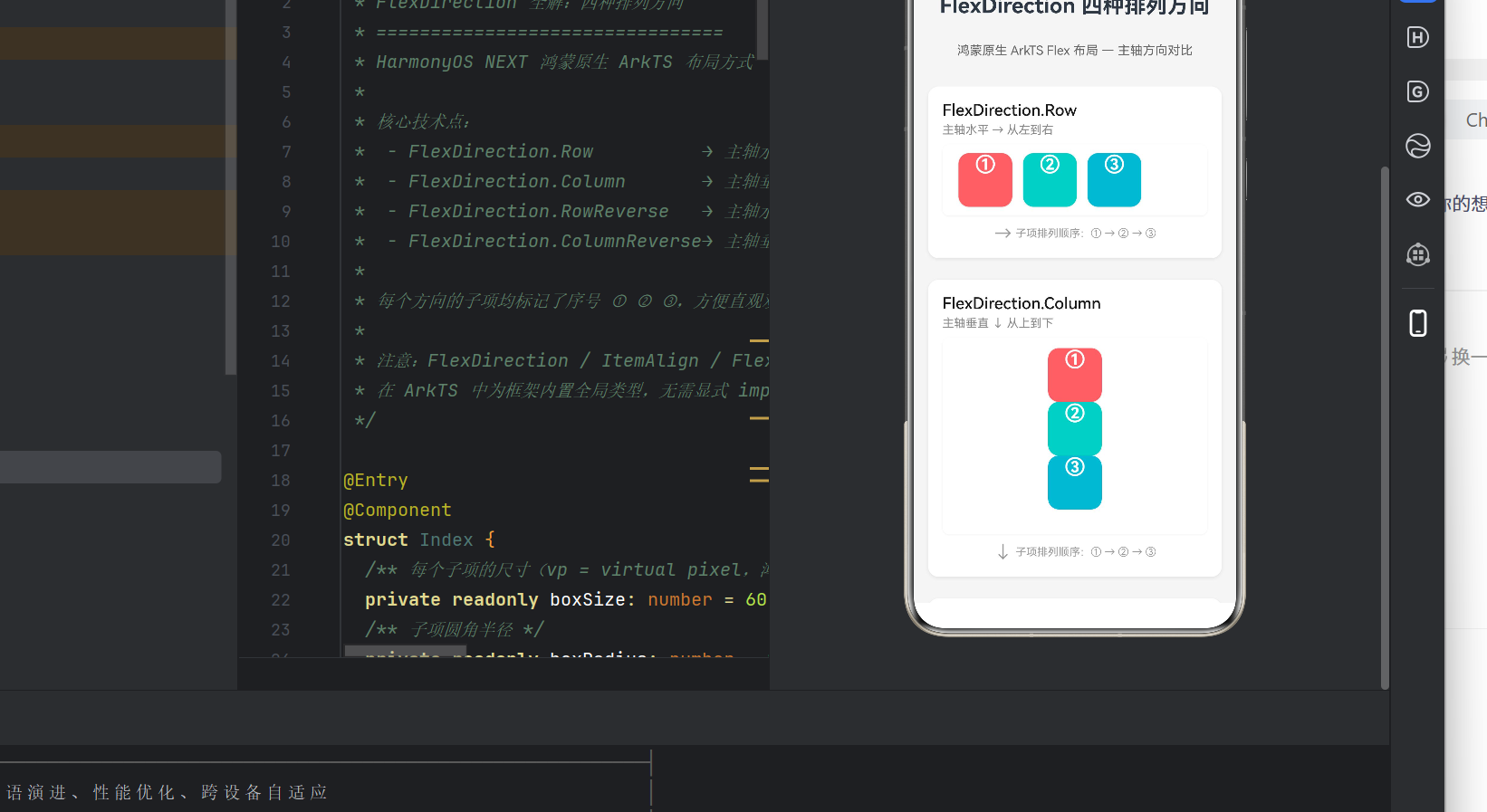
Task: Click the "===============" separator comment line
Action: coord(539,33)
